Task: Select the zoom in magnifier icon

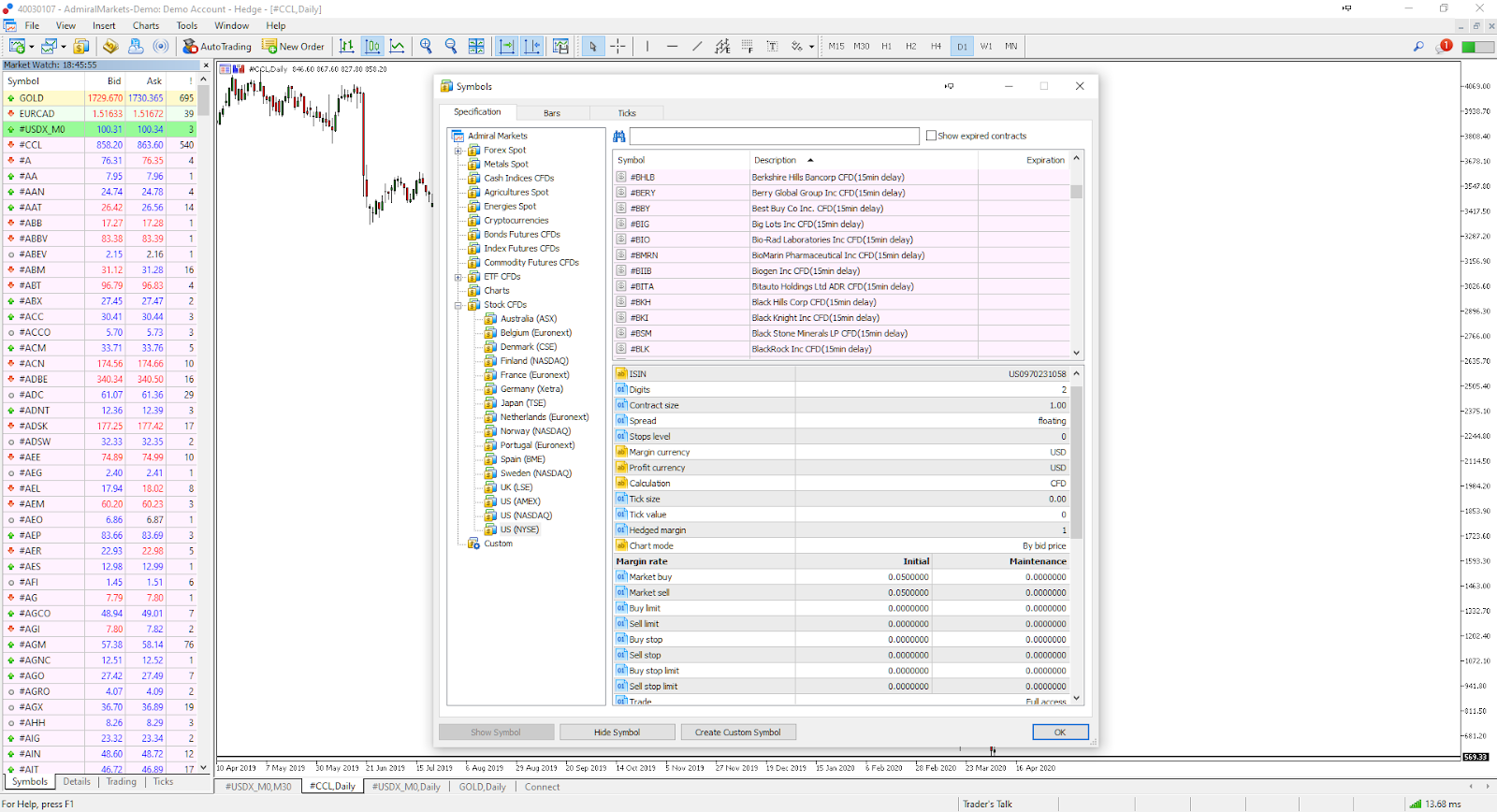Action: click(427, 46)
